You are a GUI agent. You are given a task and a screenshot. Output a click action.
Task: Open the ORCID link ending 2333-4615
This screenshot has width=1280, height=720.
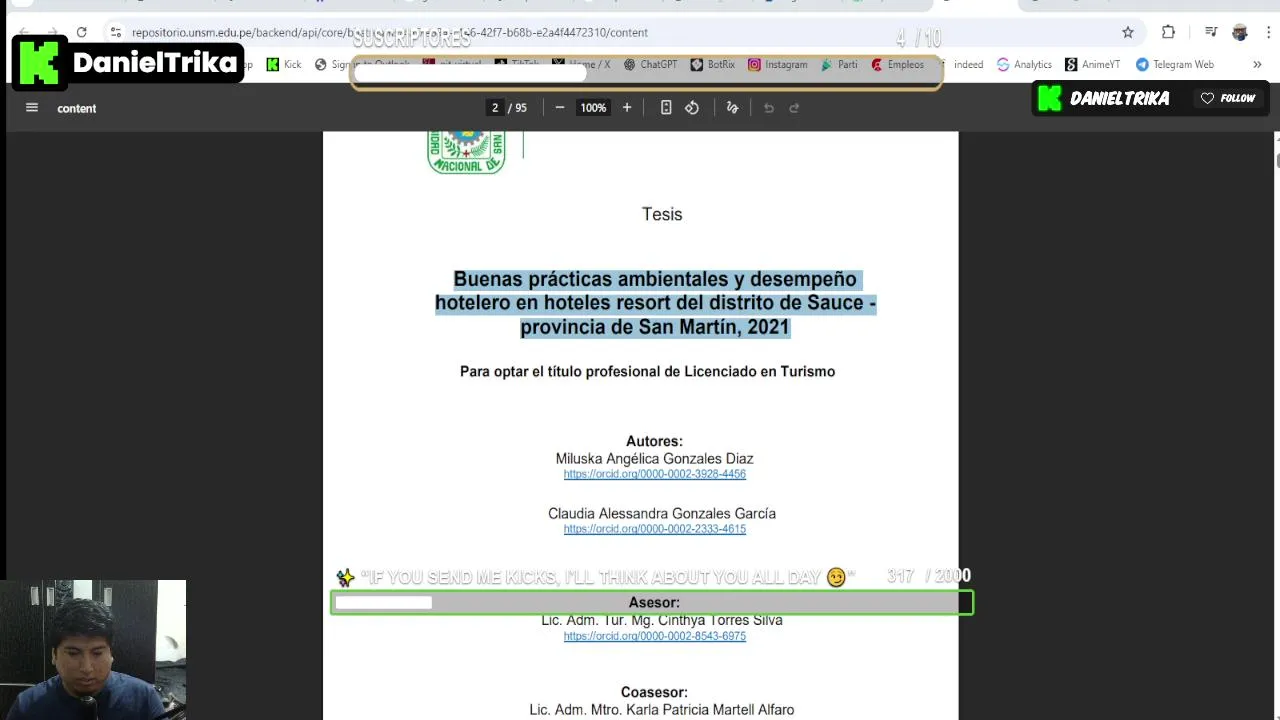[655, 529]
